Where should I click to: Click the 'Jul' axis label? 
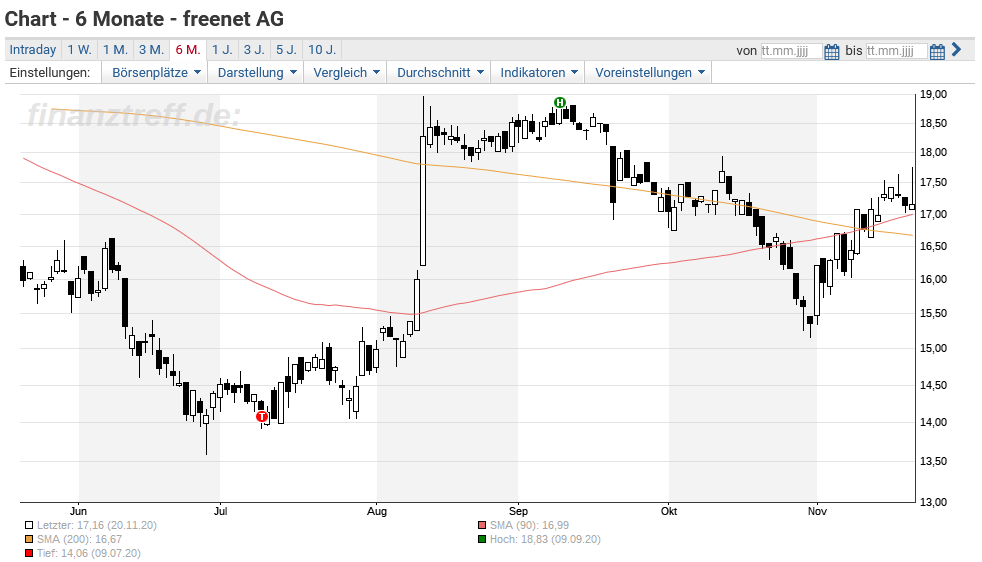[x=220, y=511]
